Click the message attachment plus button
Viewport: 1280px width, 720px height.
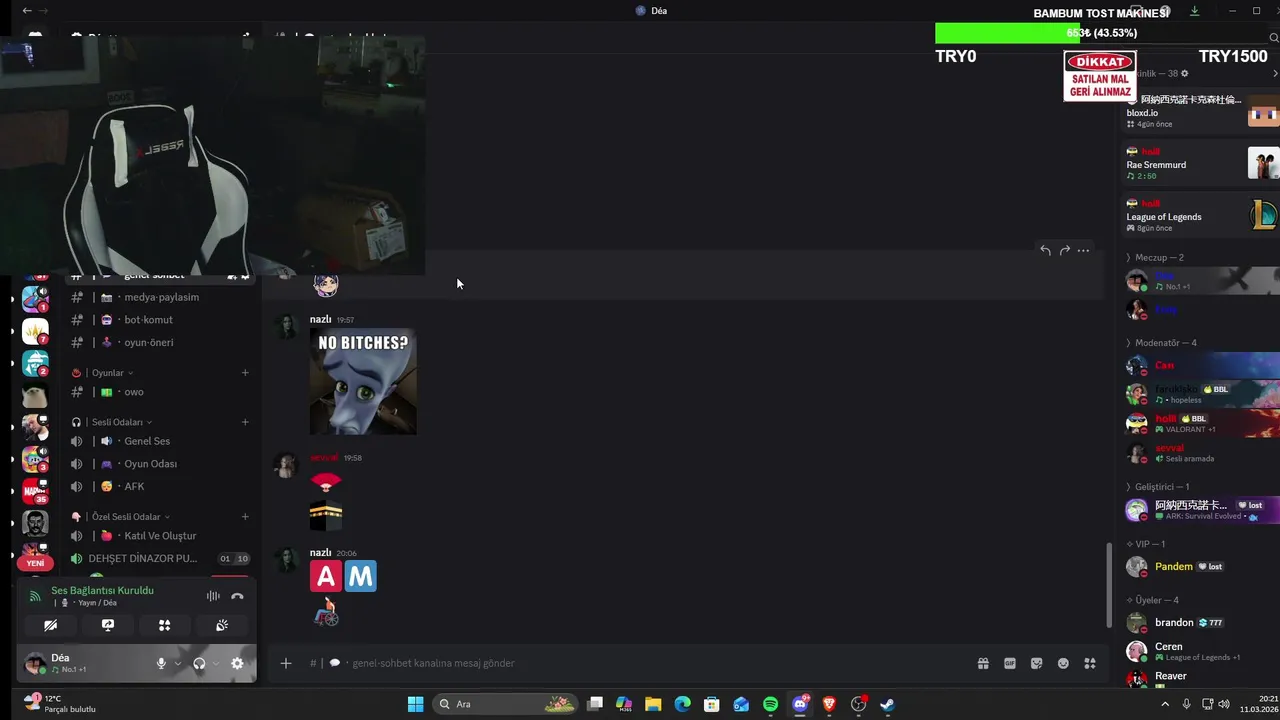tap(286, 663)
